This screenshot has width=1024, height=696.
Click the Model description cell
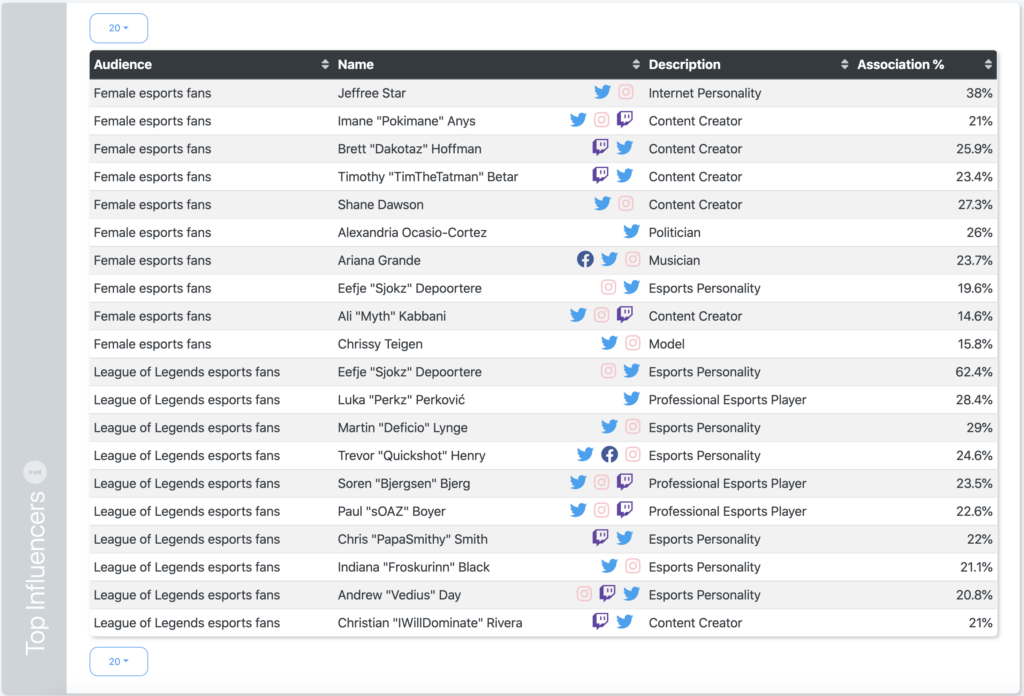[667, 344]
